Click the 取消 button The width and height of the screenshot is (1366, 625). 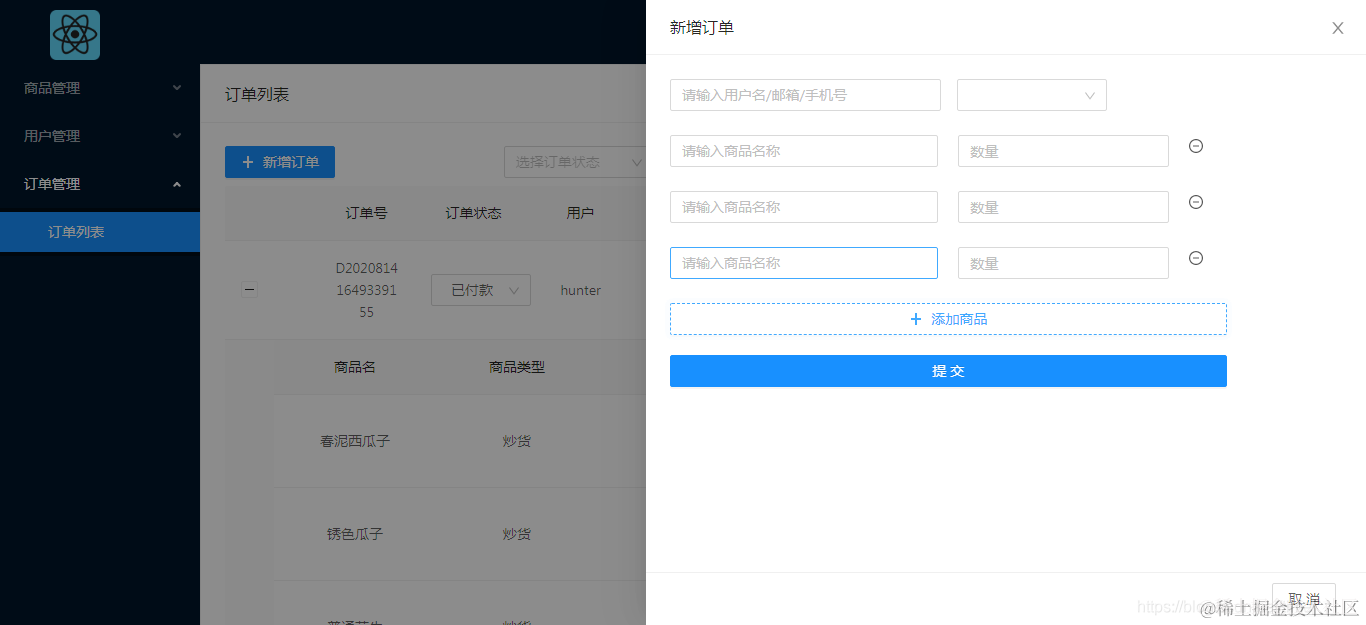1304,599
